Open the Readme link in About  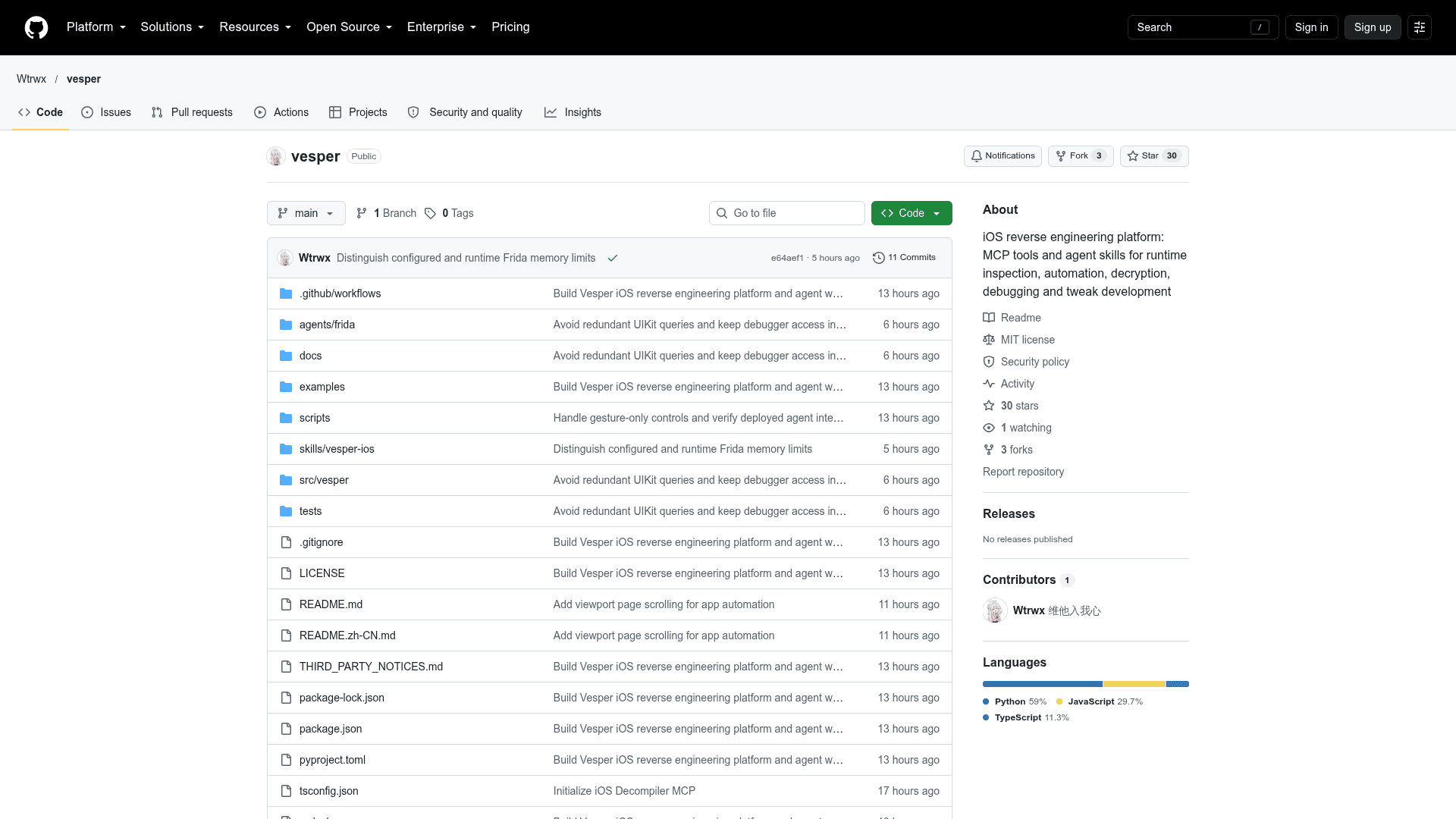point(1012,318)
